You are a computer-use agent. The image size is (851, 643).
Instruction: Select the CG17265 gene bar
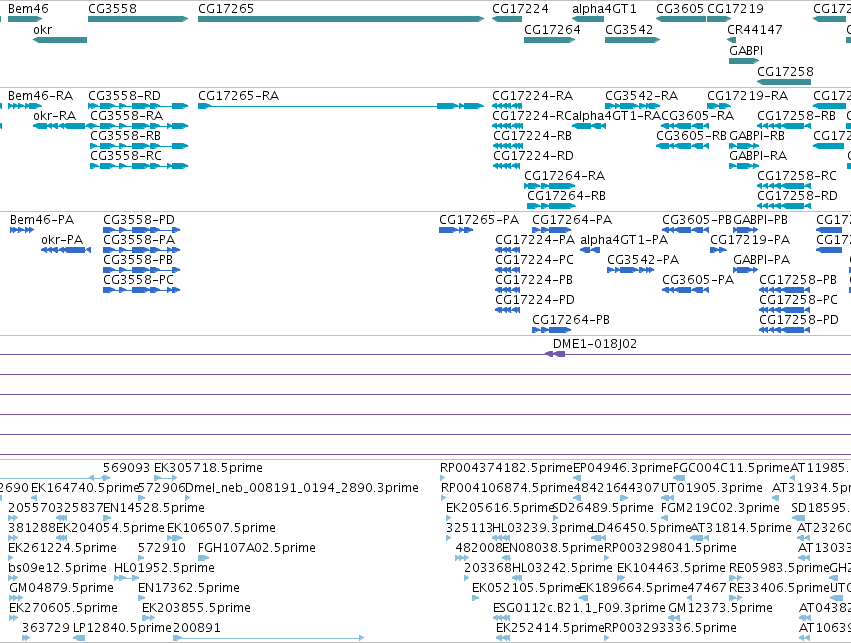[341, 19]
